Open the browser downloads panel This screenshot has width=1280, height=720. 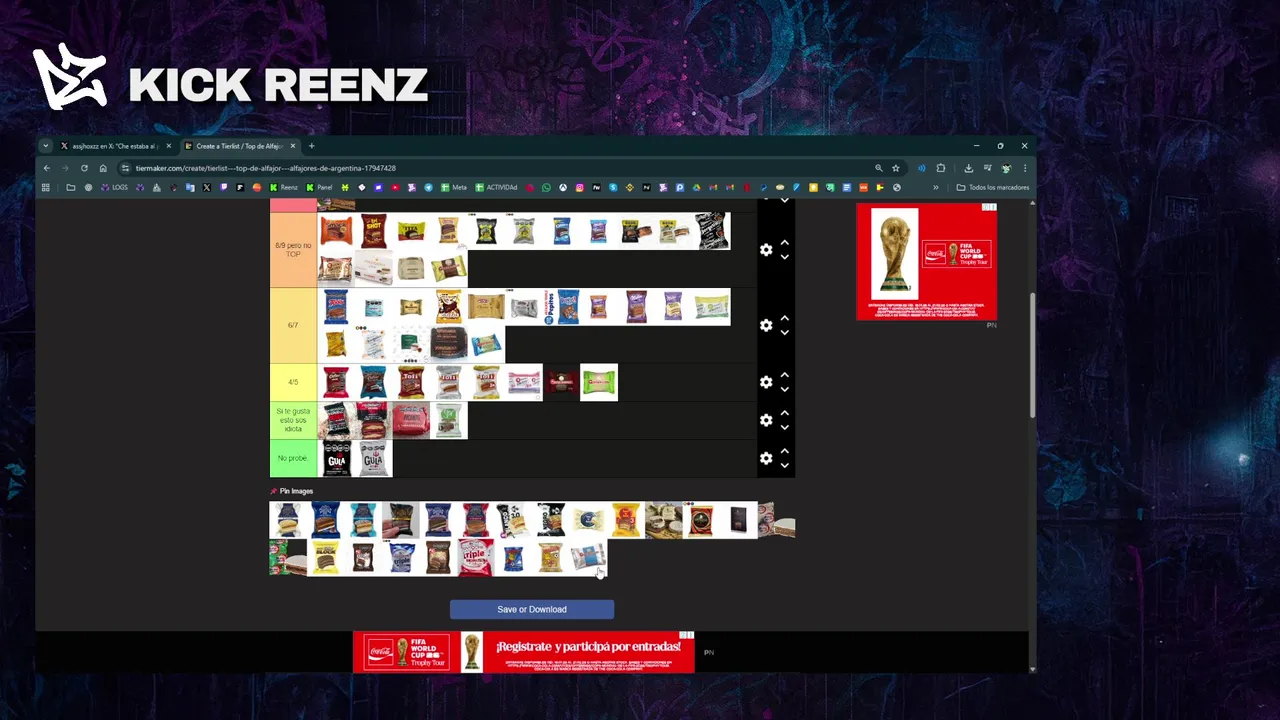click(968, 168)
